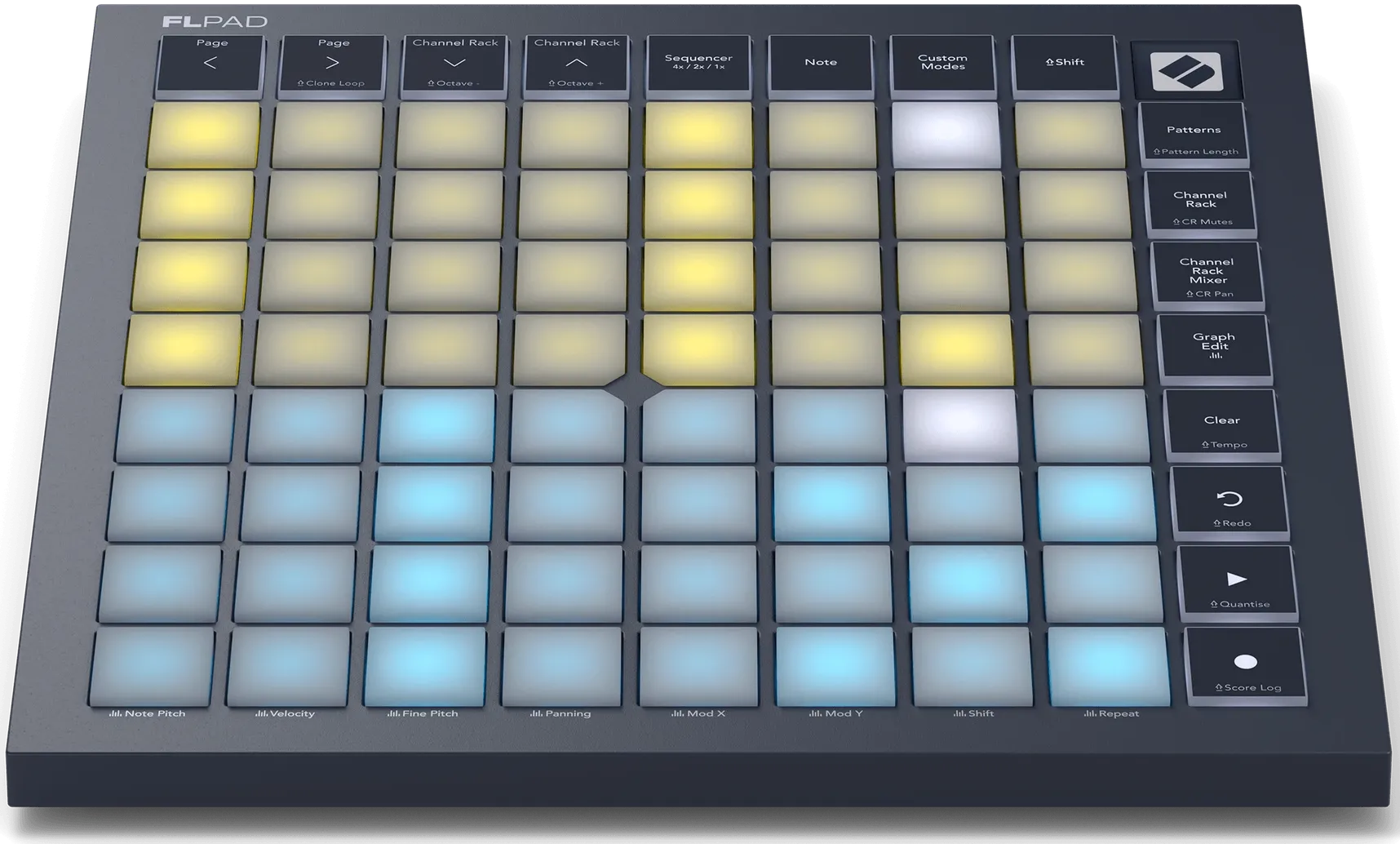Tap the pad above Panning label
This screenshot has height=844, width=1400.
(563, 665)
